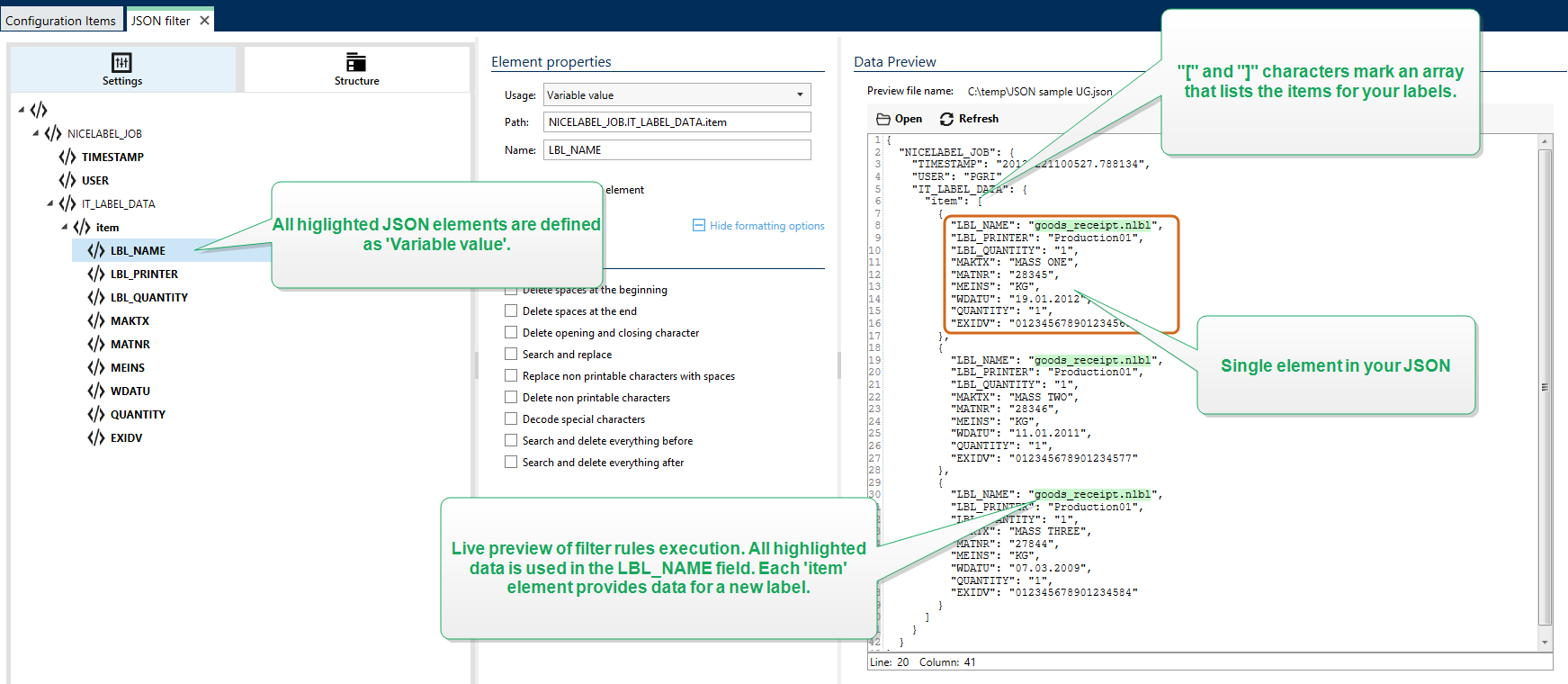1568x684 pixels.
Task: Click the Name input field
Action: click(x=676, y=149)
